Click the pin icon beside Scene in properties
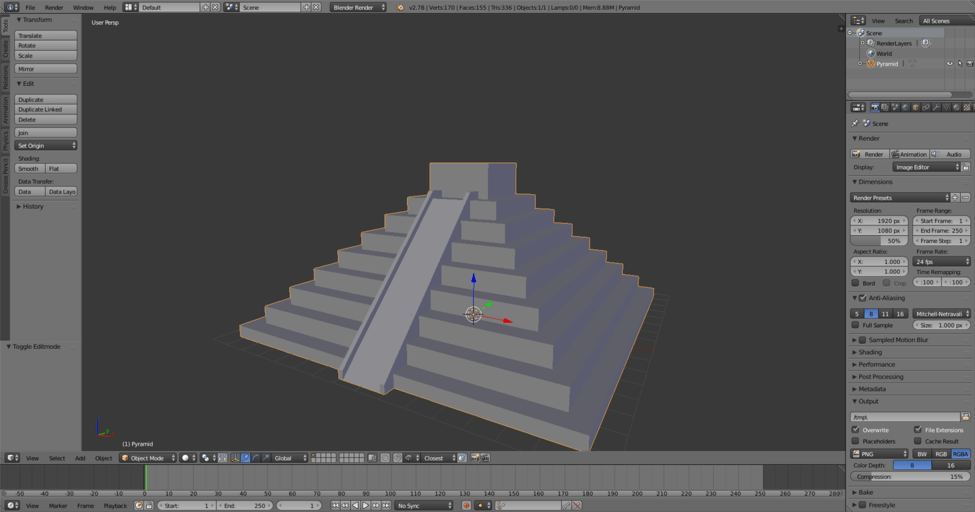The width and height of the screenshot is (975, 512). click(855, 123)
